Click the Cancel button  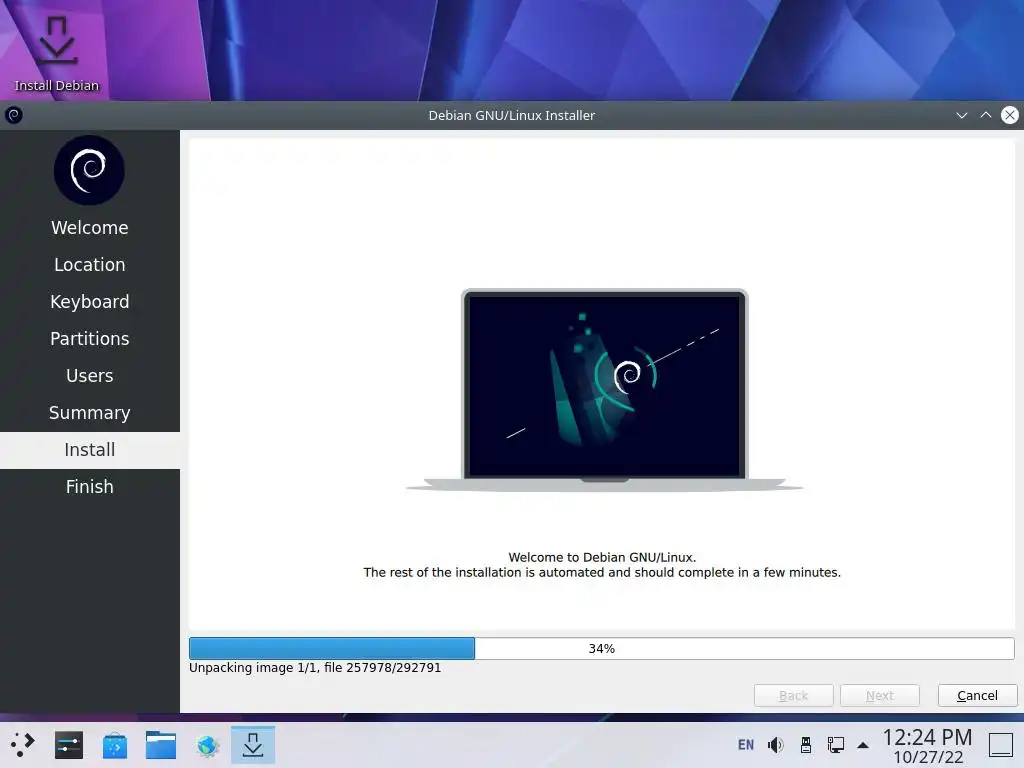pyautogui.click(x=977, y=696)
